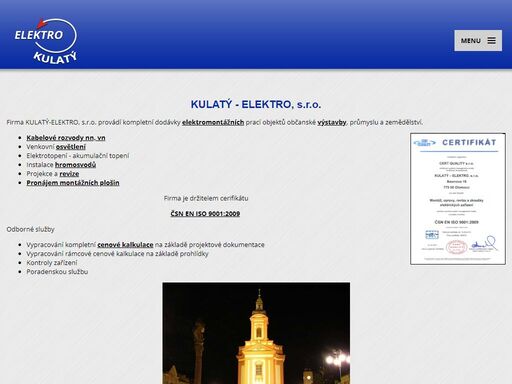Click Elektrotopení - akumulační topení item

[x=78, y=156]
